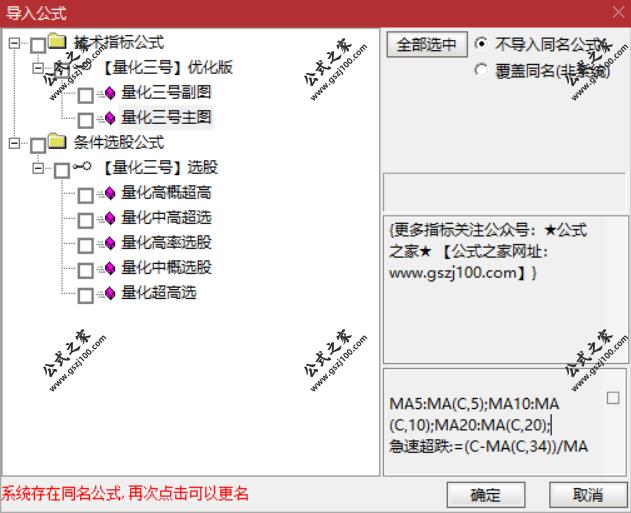Check the 量化超高选 checkbox

click(x=86, y=295)
